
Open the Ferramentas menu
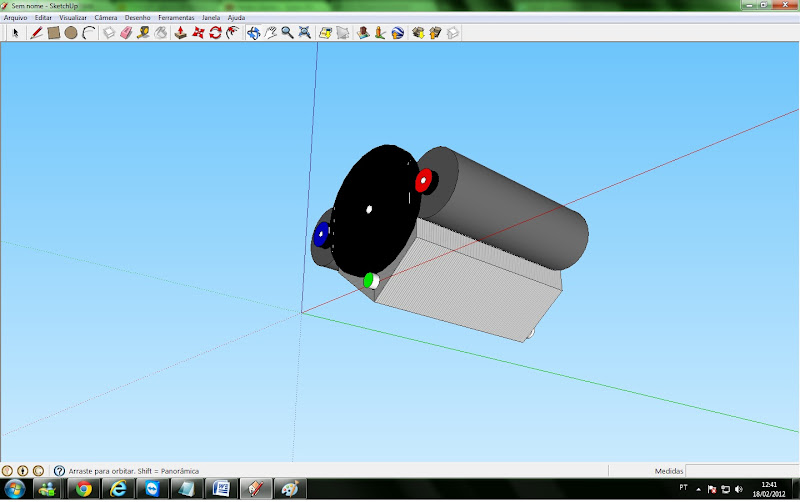point(176,17)
